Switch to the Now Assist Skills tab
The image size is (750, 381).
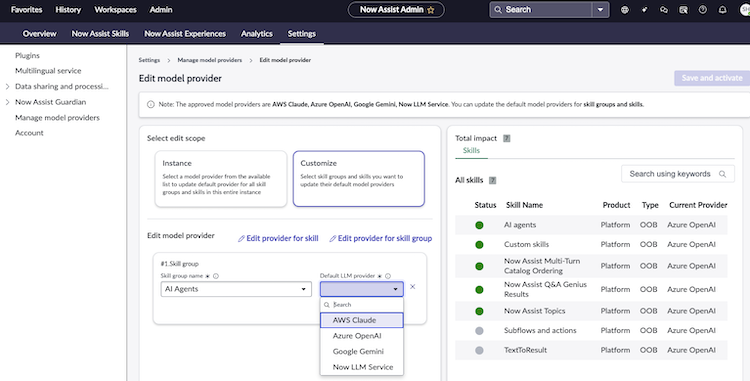[x=100, y=33]
